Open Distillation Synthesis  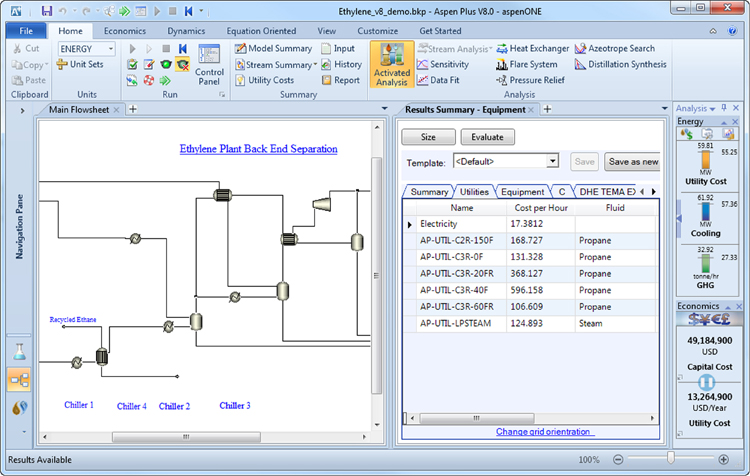pyautogui.click(x=621, y=64)
